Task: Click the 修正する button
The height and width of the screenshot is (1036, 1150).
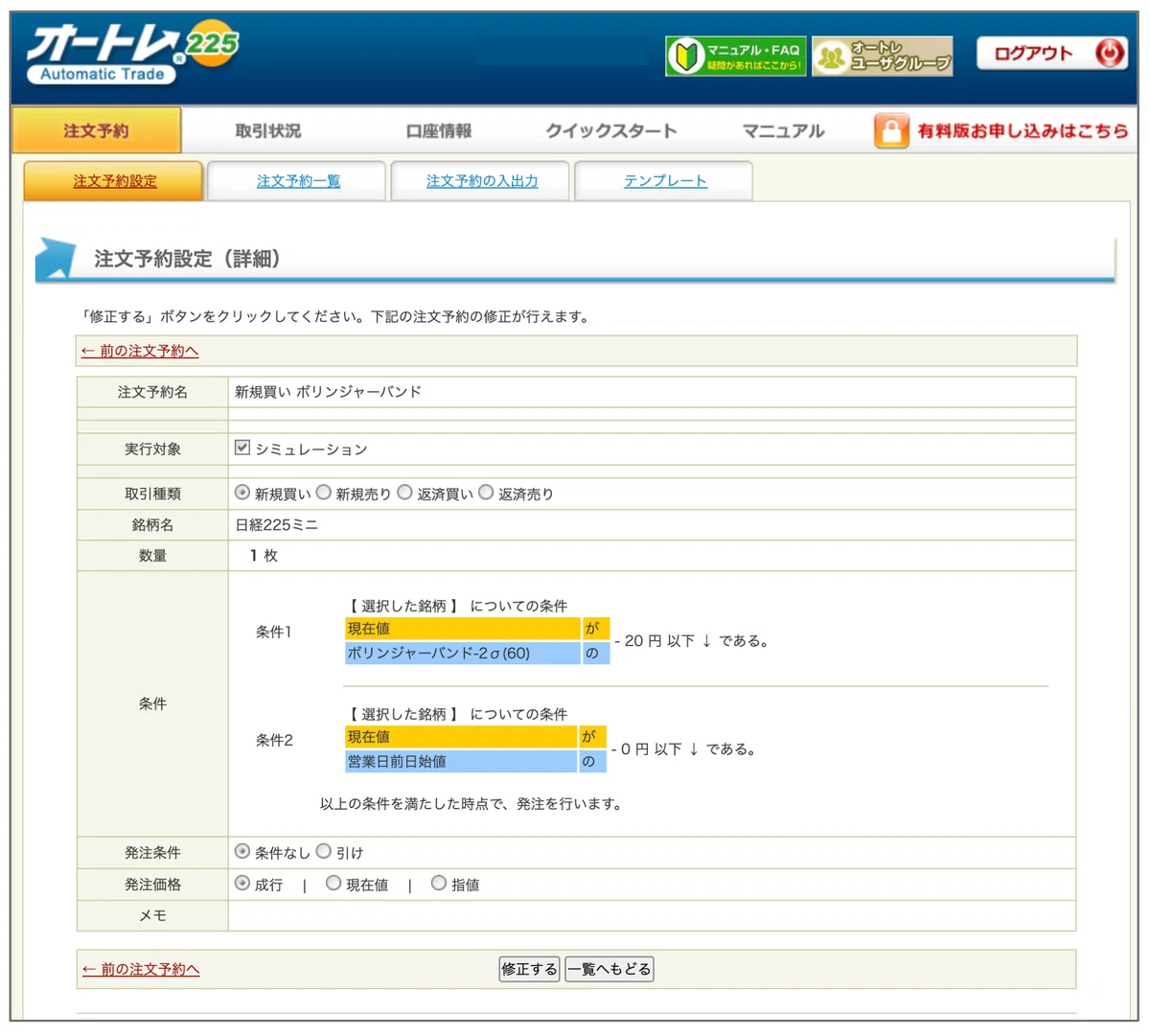Action: click(x=529, y=969)
